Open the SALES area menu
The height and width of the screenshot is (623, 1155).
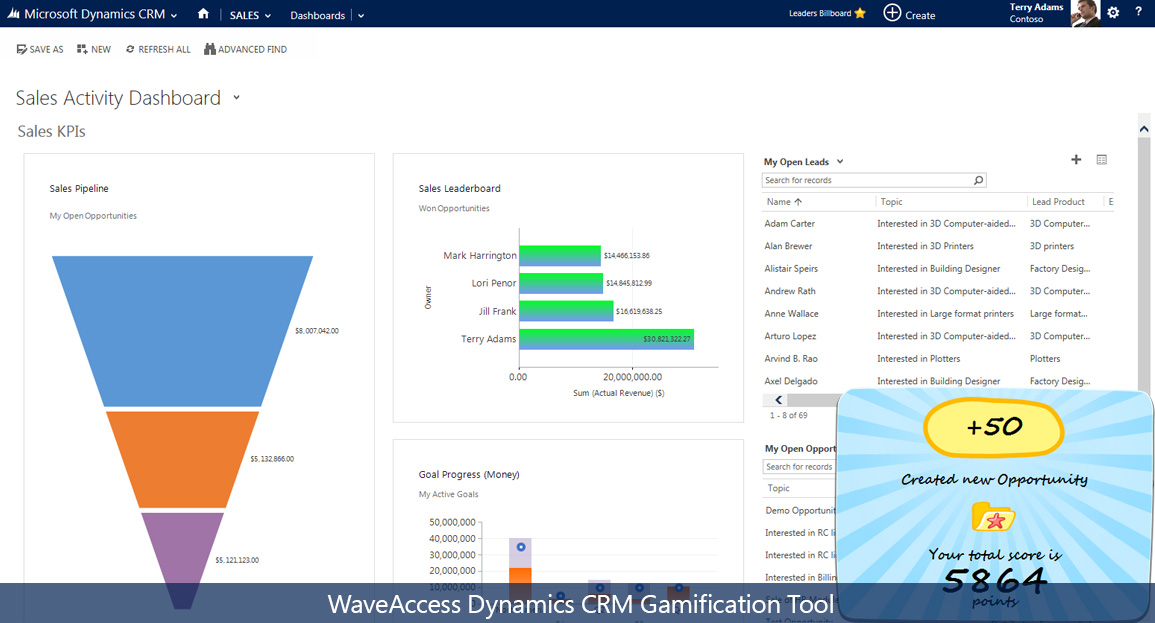click(x=250, y=15)
